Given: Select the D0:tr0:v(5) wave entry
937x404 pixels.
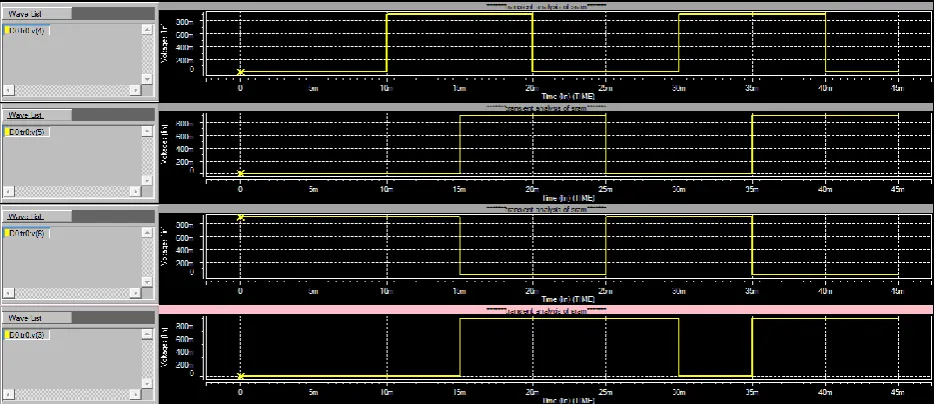Looking at the screenshot, I should pos(27,132).
